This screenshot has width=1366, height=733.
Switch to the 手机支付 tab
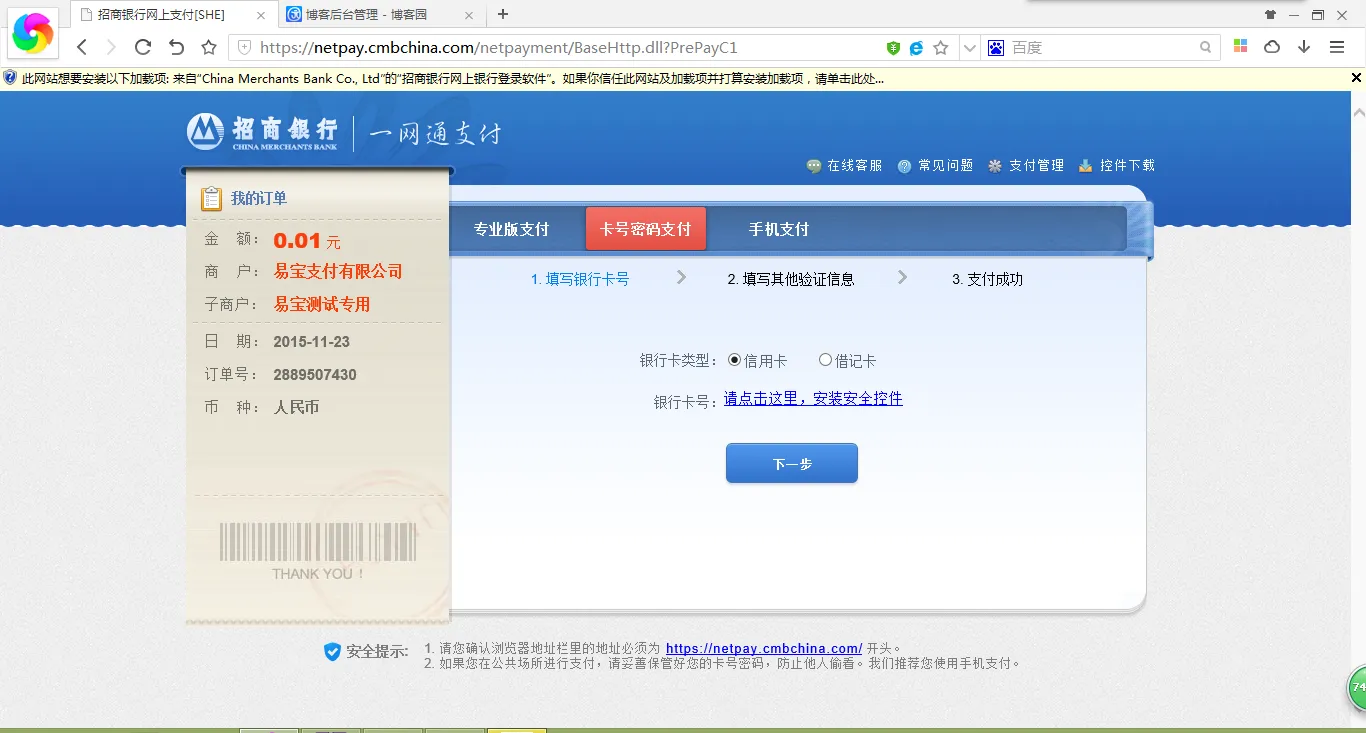(778, 229)
